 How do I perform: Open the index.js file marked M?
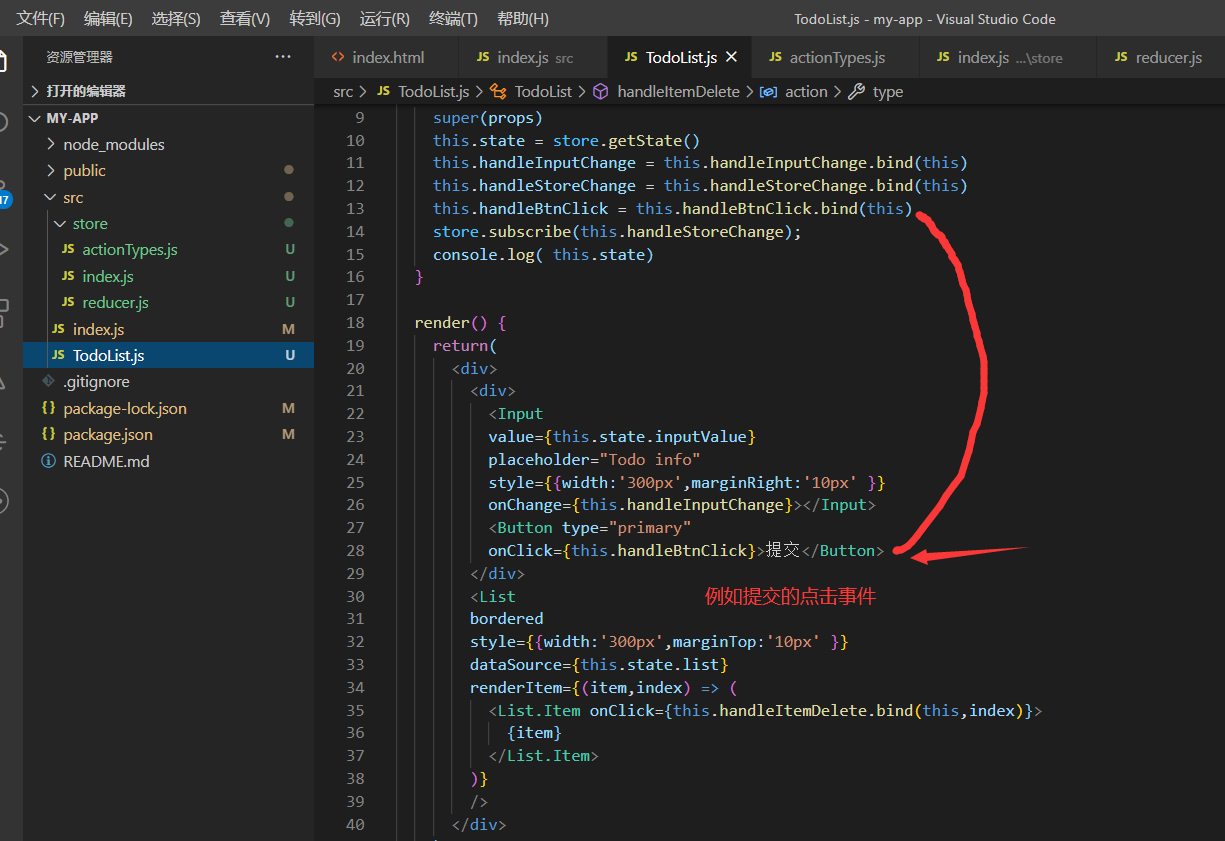168,329
